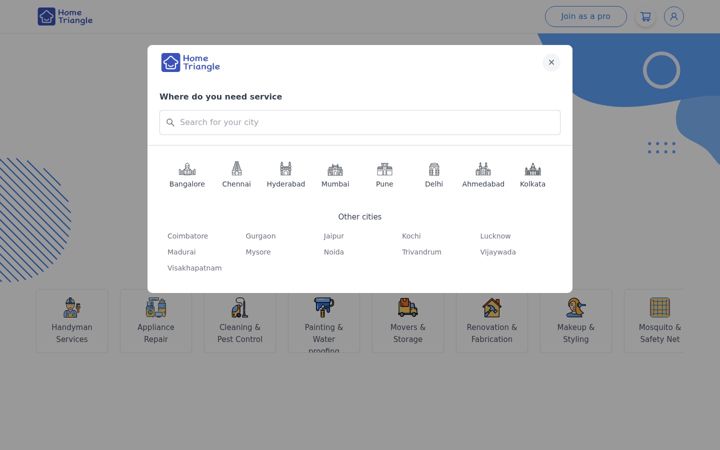Close the city selection dialog
Screen dimensions: 720x450
[x=551, y=62]
